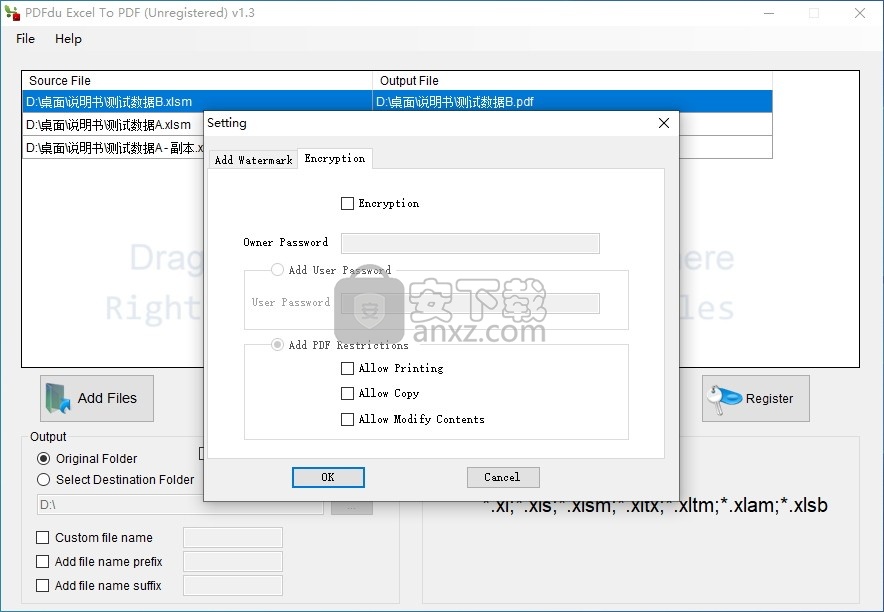Open the File menu

coord(25,39)
